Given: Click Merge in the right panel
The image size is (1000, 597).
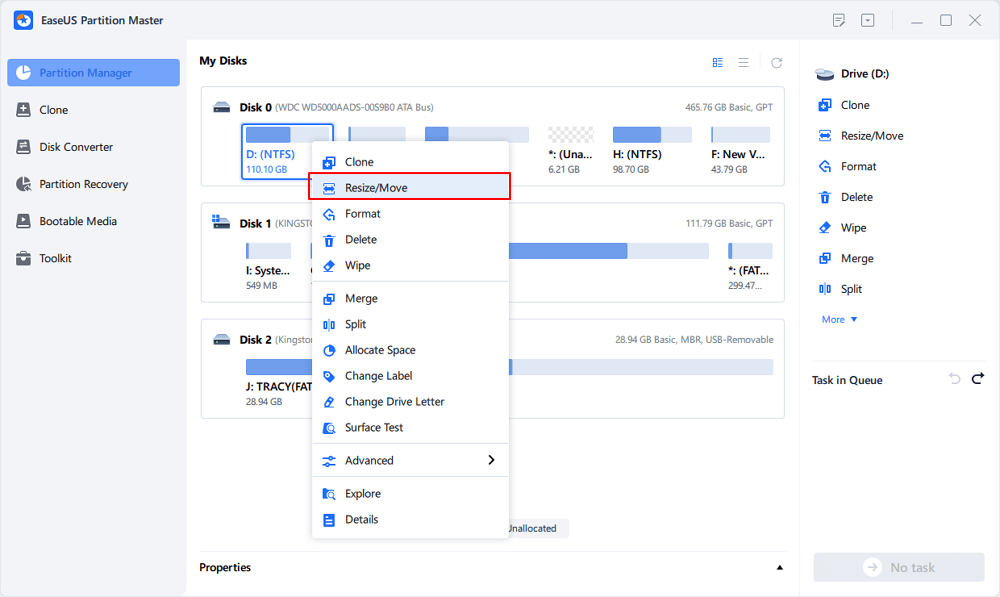Looking at the screenshot, I should click(x=856, y=258).
